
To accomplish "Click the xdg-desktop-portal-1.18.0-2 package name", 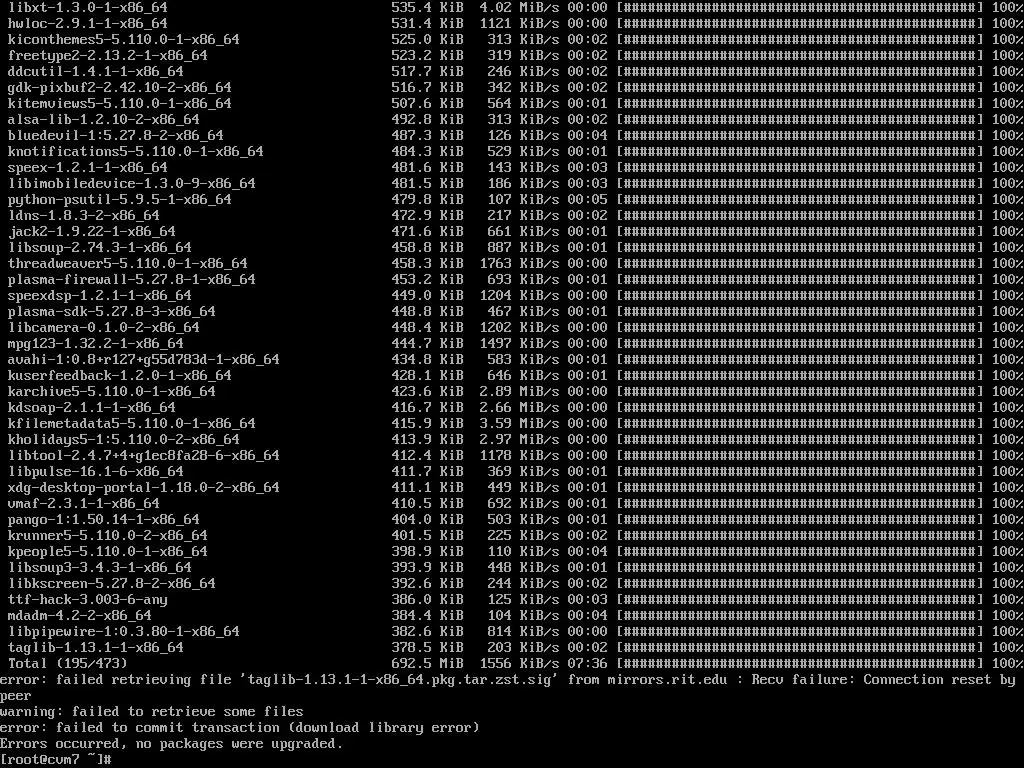I will 144,488.
